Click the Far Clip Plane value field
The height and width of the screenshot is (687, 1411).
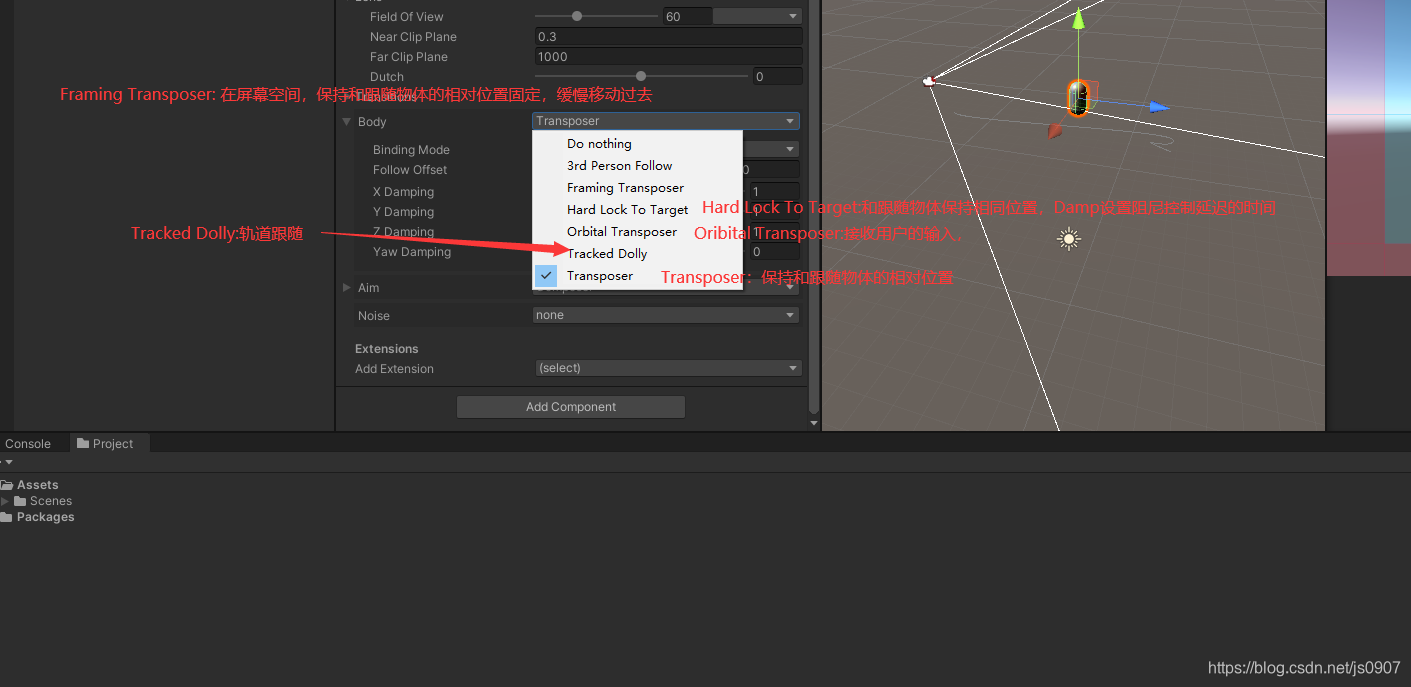[x=669, y=56]
